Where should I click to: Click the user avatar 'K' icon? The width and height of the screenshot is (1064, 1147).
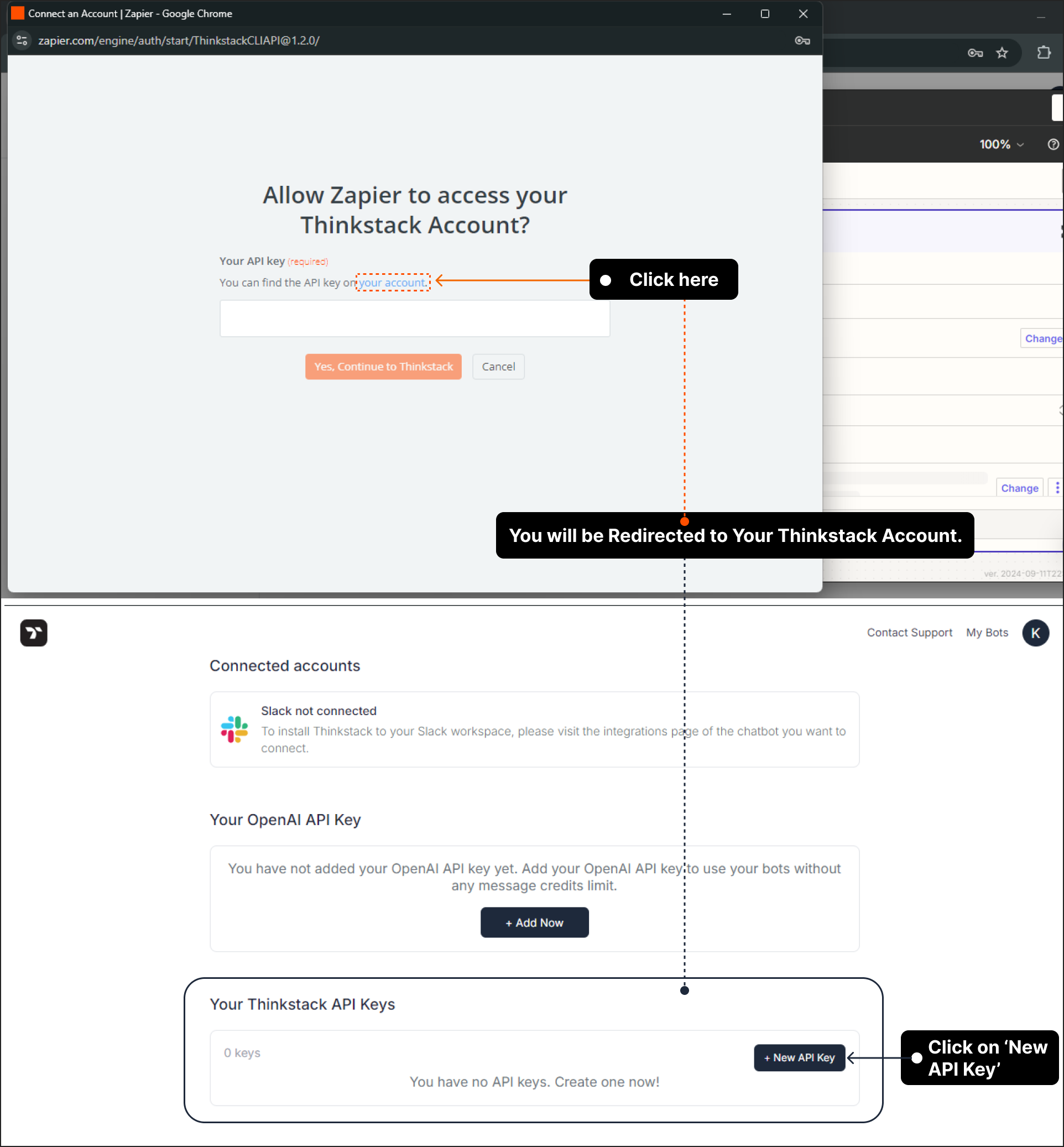(x=1035, y=633)
